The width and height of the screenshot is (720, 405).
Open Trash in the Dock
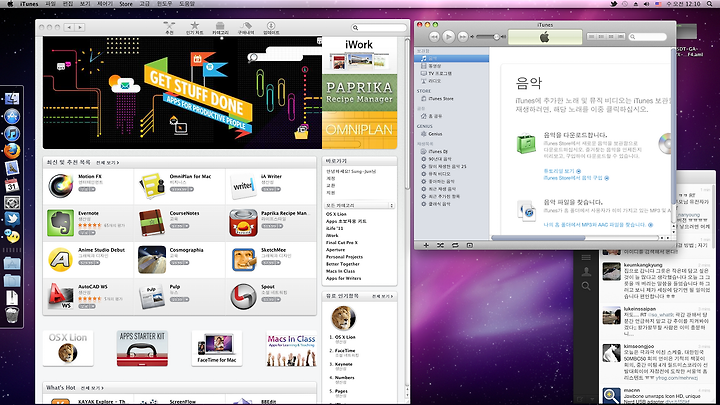coord(12,315)
